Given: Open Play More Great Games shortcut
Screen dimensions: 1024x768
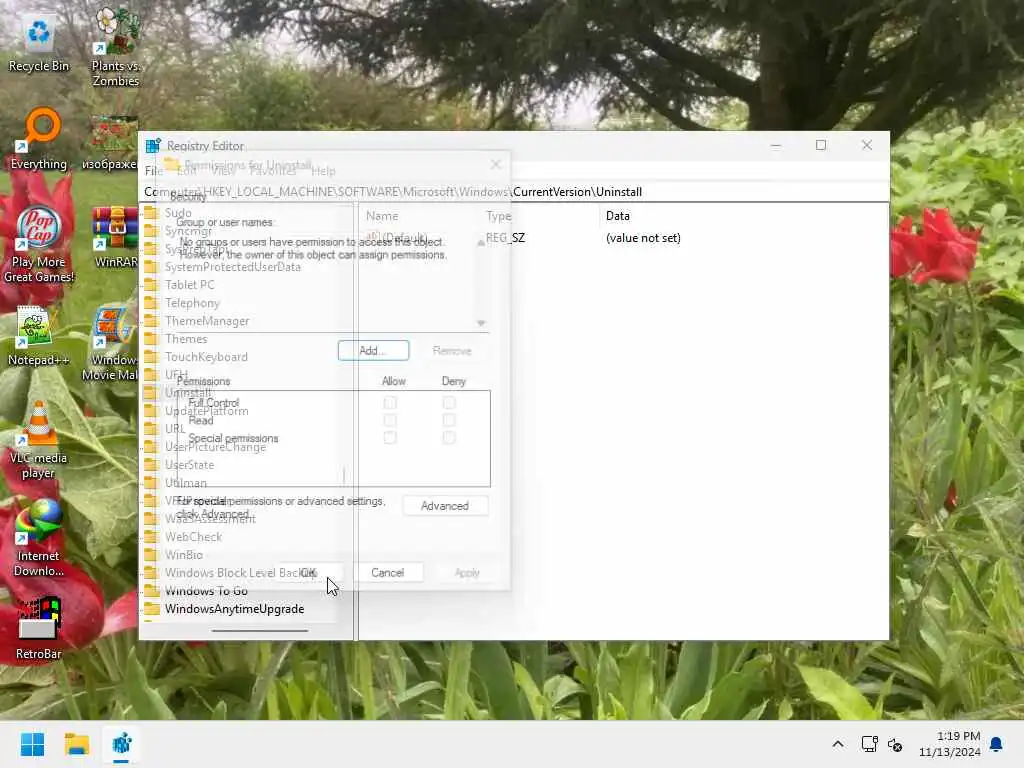Looking at the screenshot, I should (39, 244).
